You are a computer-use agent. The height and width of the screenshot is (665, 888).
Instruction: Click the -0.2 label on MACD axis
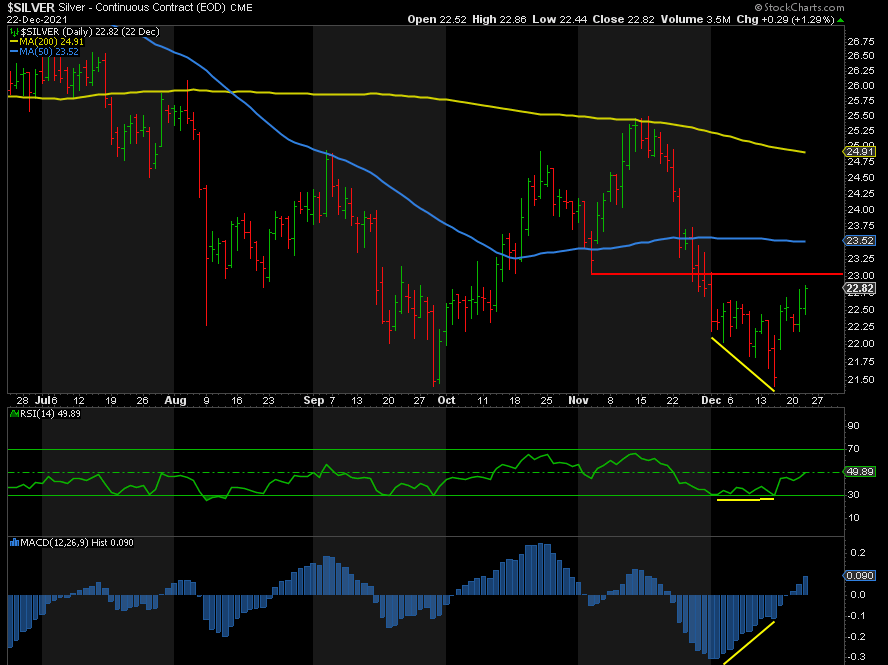[x=857, y=637]
